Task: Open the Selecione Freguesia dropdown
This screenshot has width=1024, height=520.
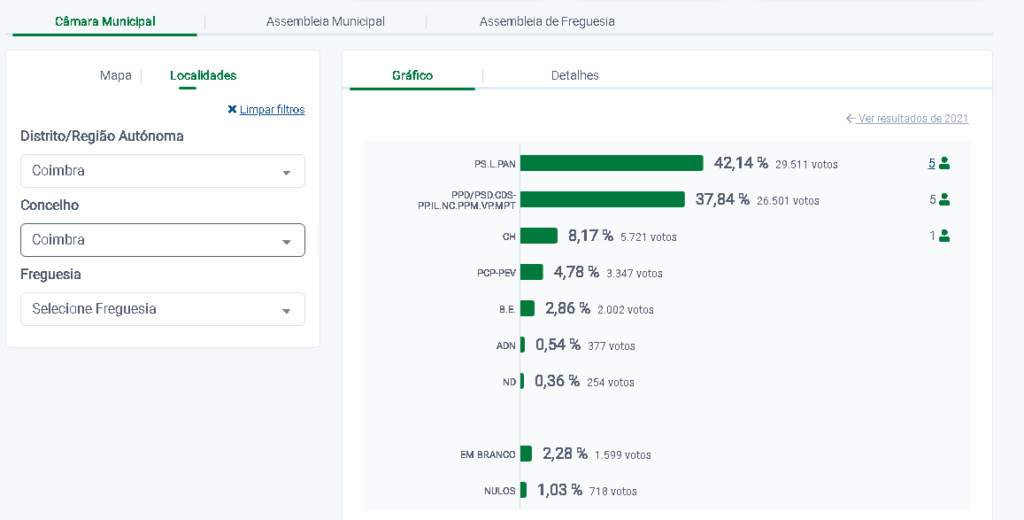Action: tap(162, 309)
